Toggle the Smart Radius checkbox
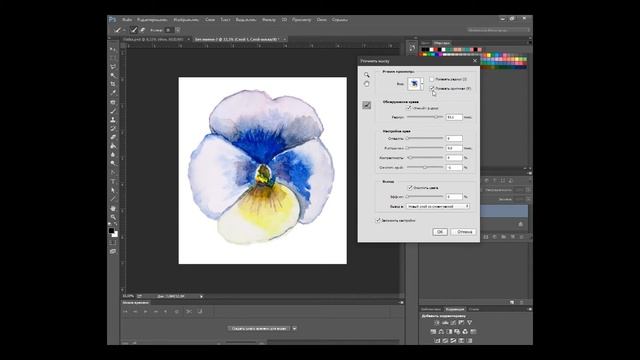This screenshot has height=360, width=640. pos(409,108)
